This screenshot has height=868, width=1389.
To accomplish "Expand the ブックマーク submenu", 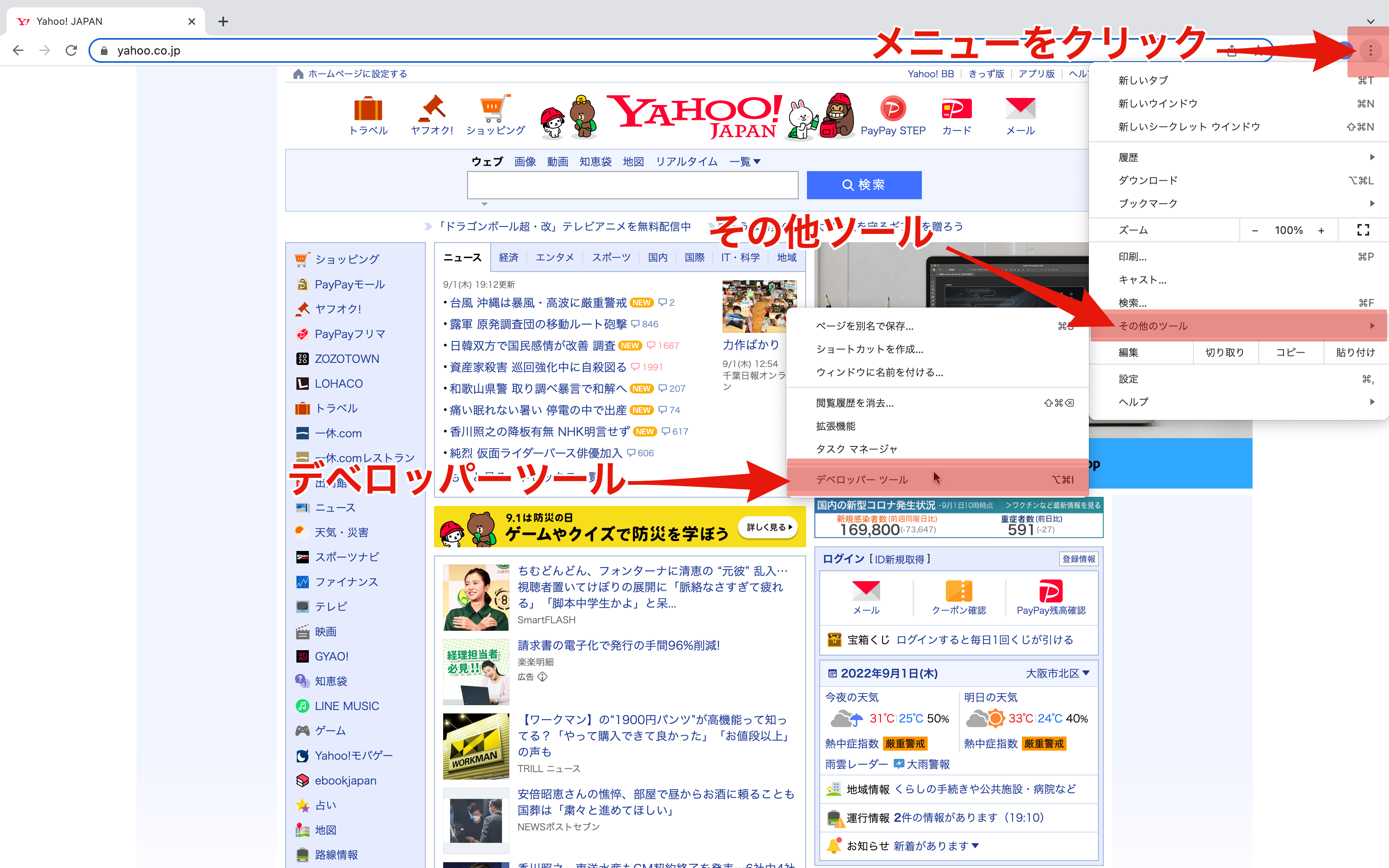I will pyautogui.click(x=1239, y=203).
